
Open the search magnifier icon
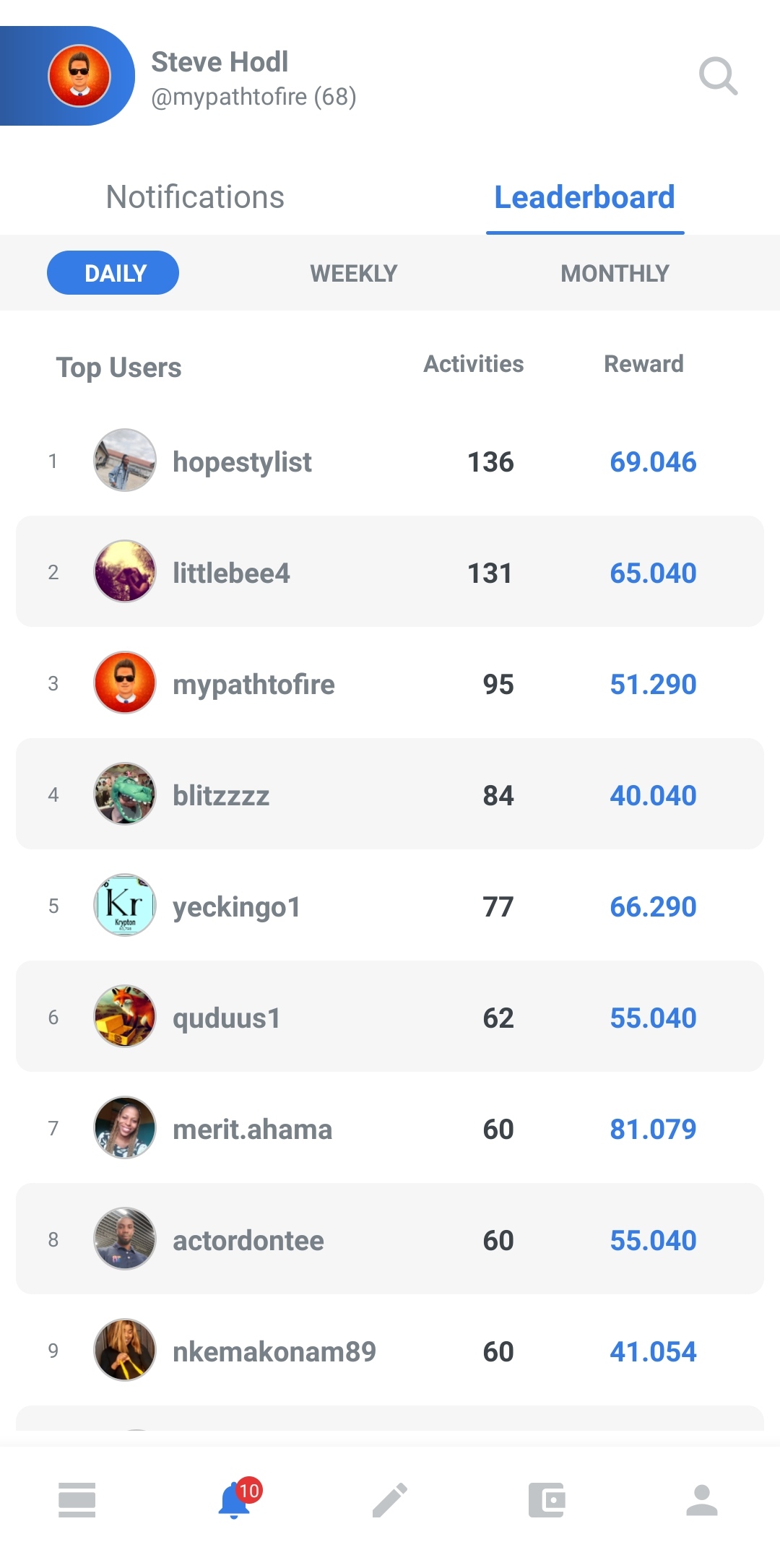(x=718, y=76)
